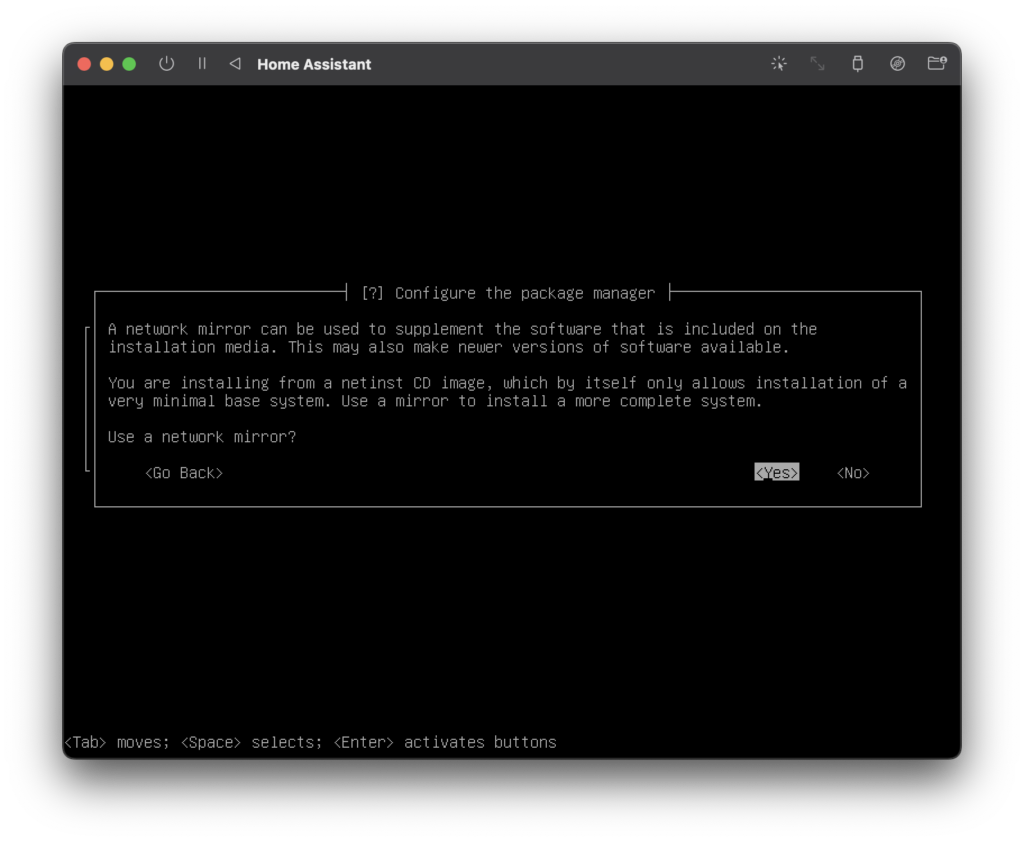Click the Home Assistant window title
1024x842 pixels.
tap(314, 64)
